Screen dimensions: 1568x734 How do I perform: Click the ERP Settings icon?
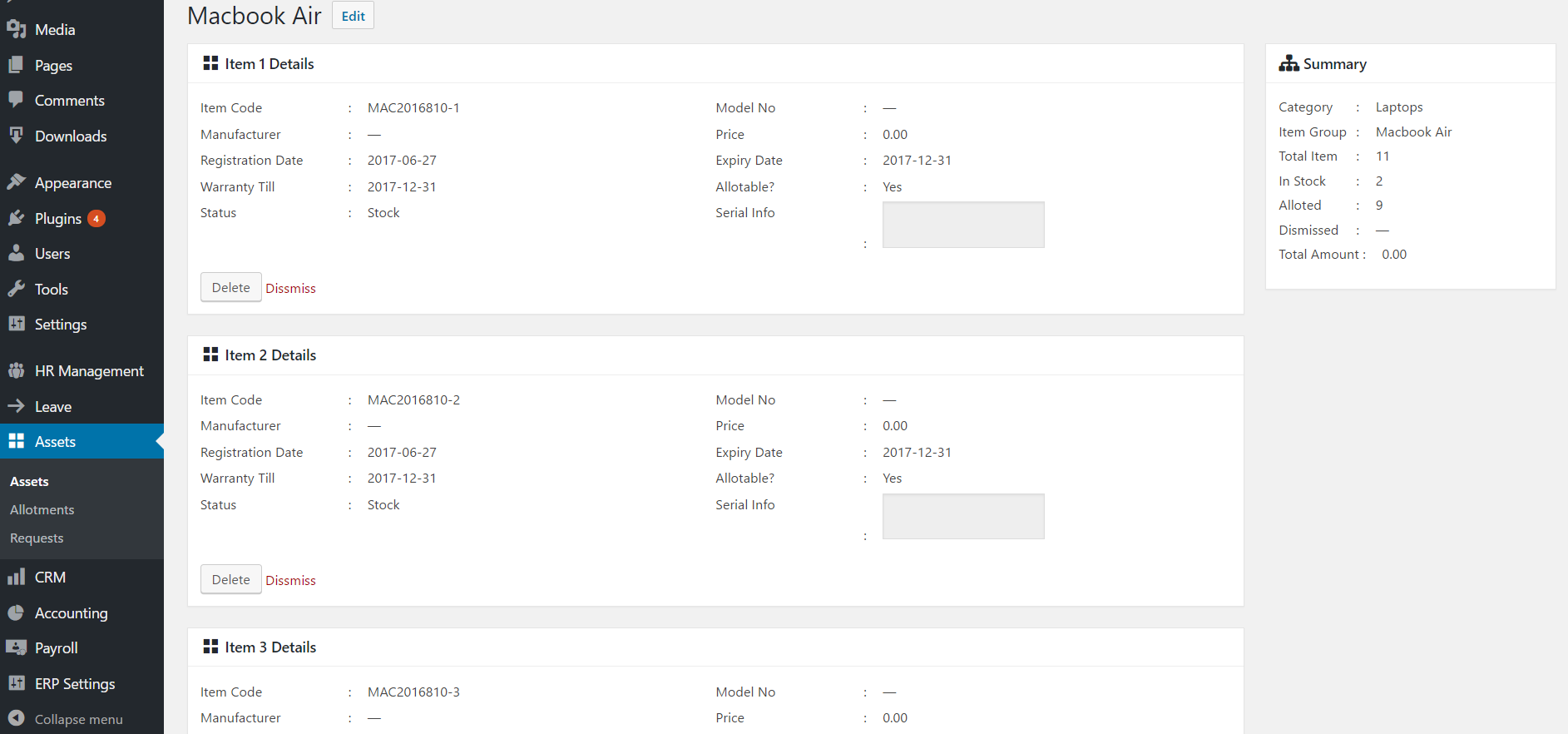pyautogui.click(x=16, y=683)
